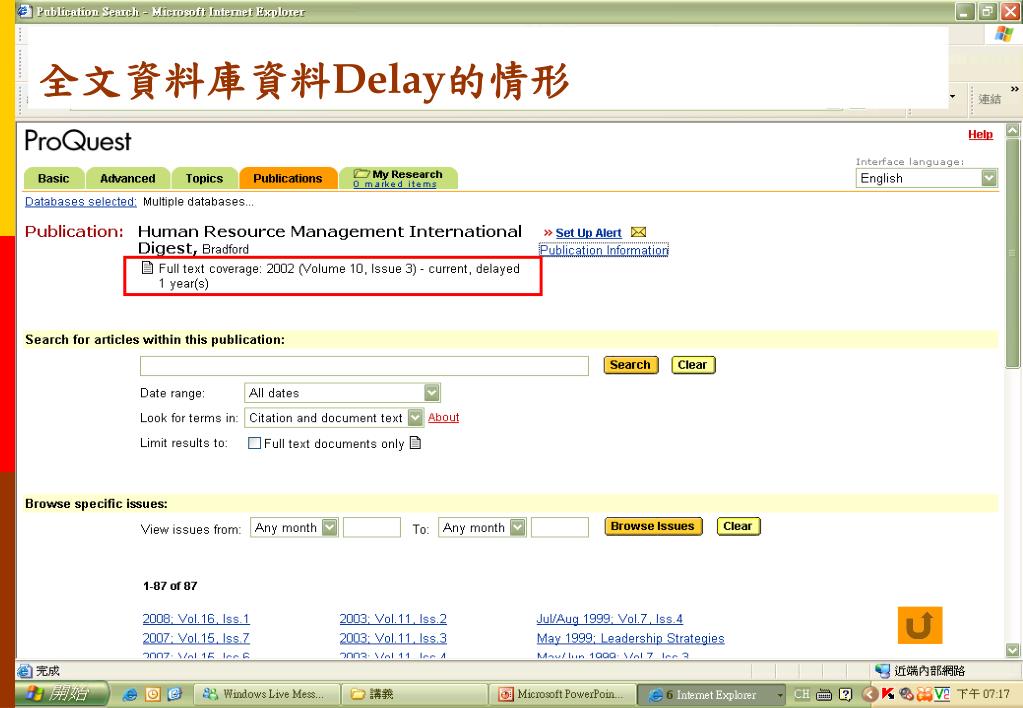The height and width of the screenshot is (708, 1023).
Task: Enable Full text documents only checkbox
Action: 254,443
